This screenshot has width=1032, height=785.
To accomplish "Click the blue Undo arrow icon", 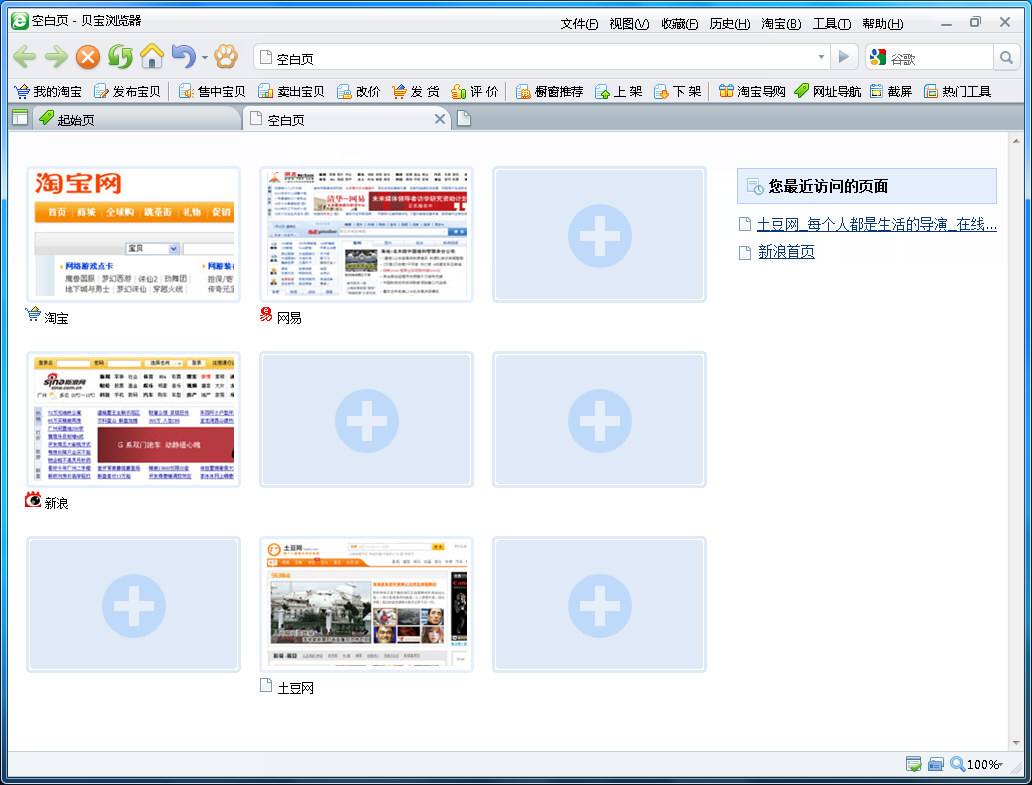I will pos(184,57).
